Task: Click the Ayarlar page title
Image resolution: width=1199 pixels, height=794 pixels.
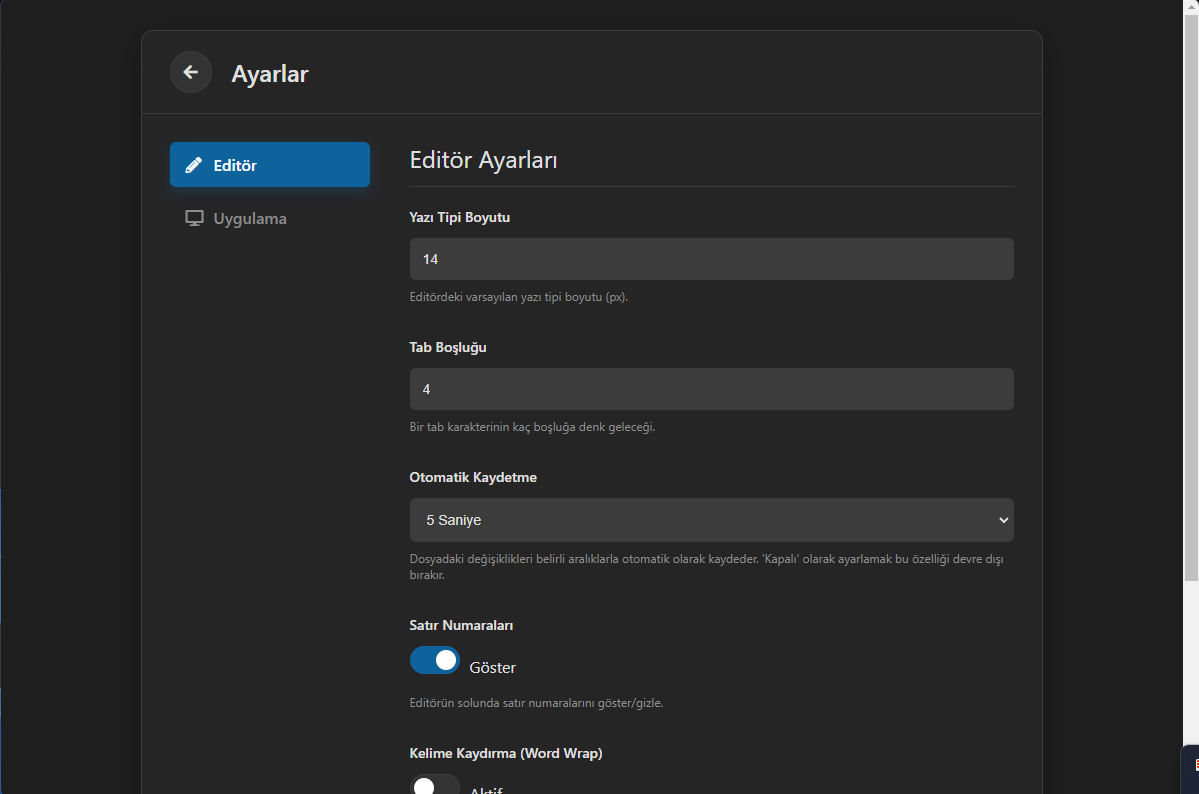Action: point(270,74)
